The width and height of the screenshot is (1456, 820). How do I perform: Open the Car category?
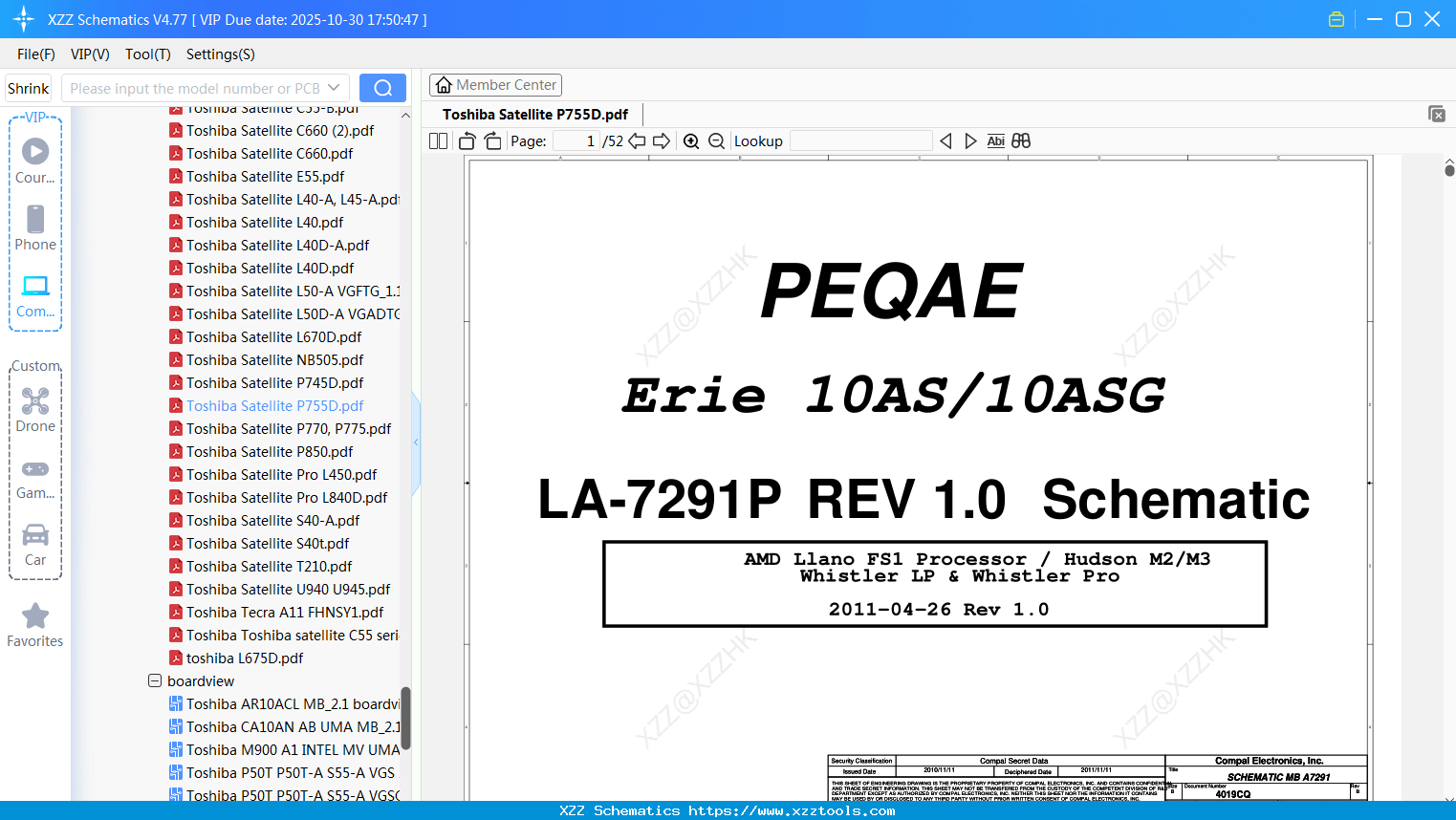(x=35, y=545)
